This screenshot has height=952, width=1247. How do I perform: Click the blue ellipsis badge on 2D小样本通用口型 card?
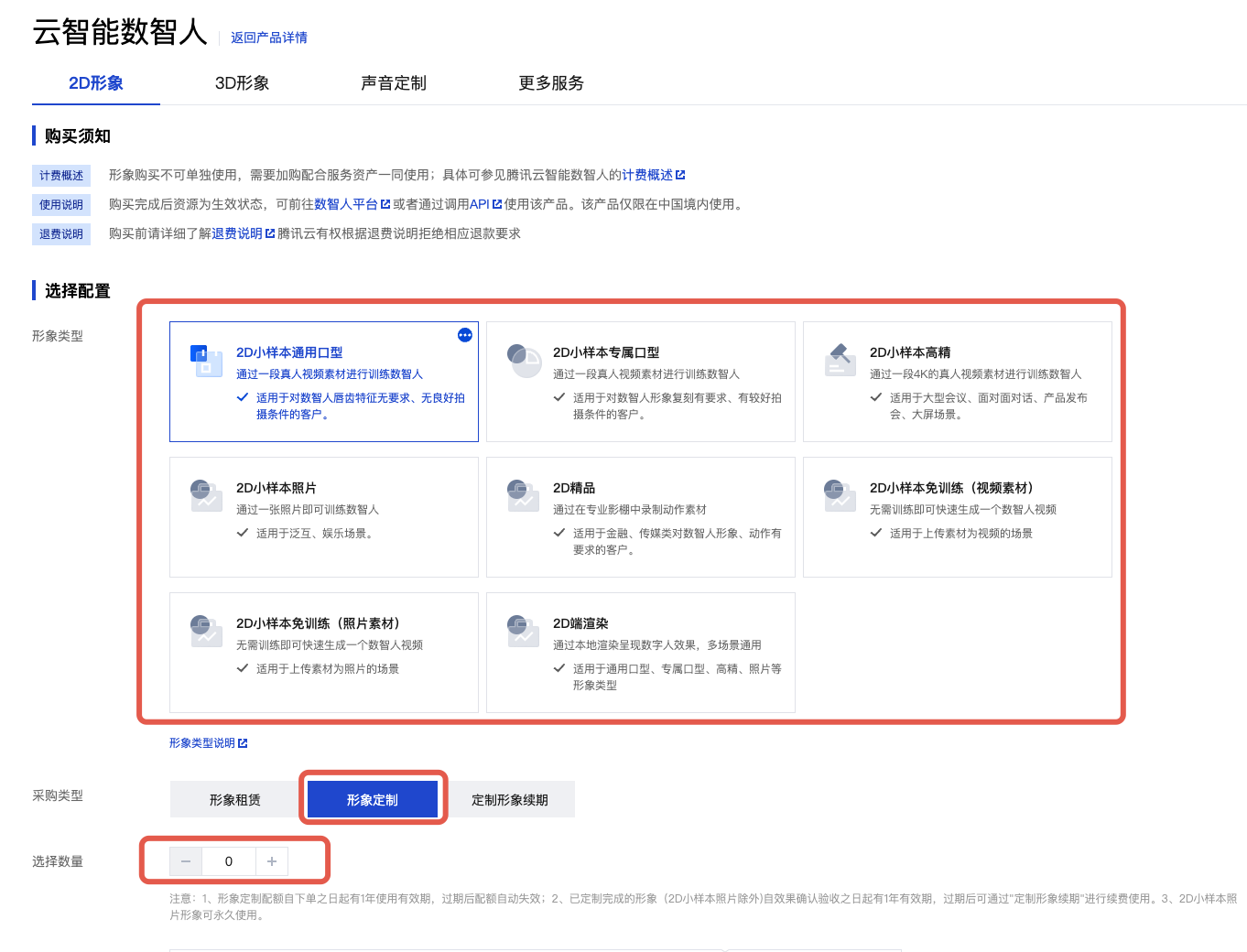click(x=465, y=335)
